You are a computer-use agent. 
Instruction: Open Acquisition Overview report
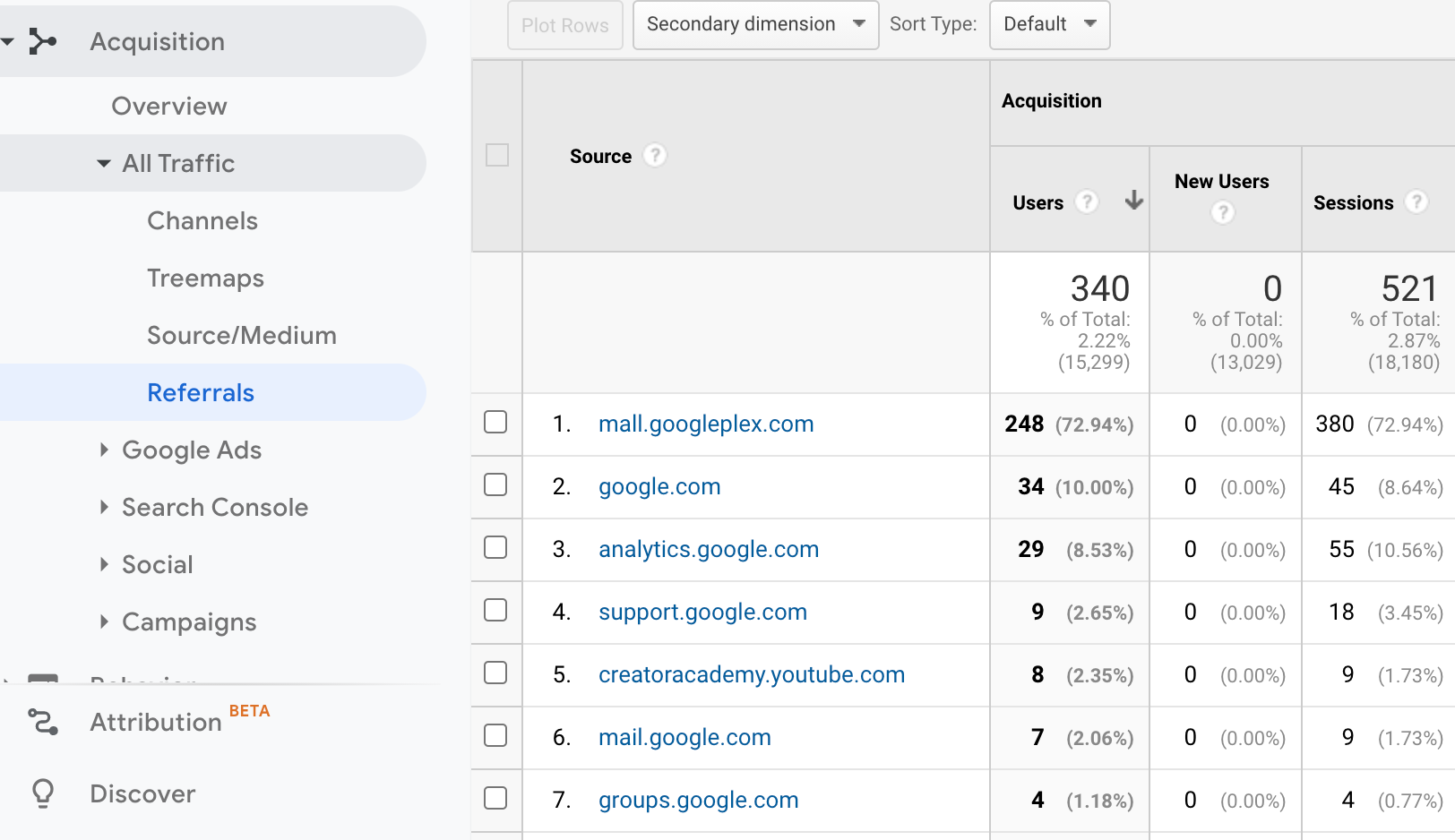click(169, 106)
